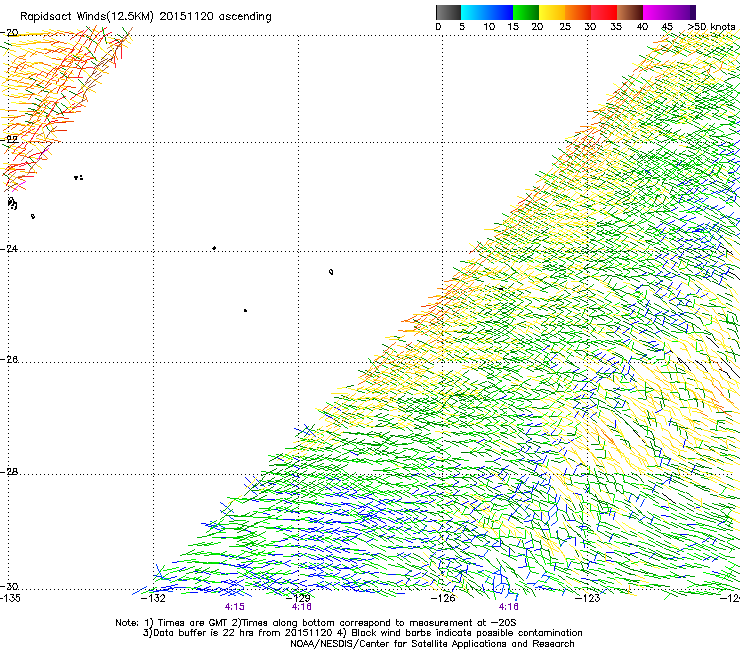Click the '-132' longitude axis label
The width and height of the screenshot is (740, 650).
(153, 598)
